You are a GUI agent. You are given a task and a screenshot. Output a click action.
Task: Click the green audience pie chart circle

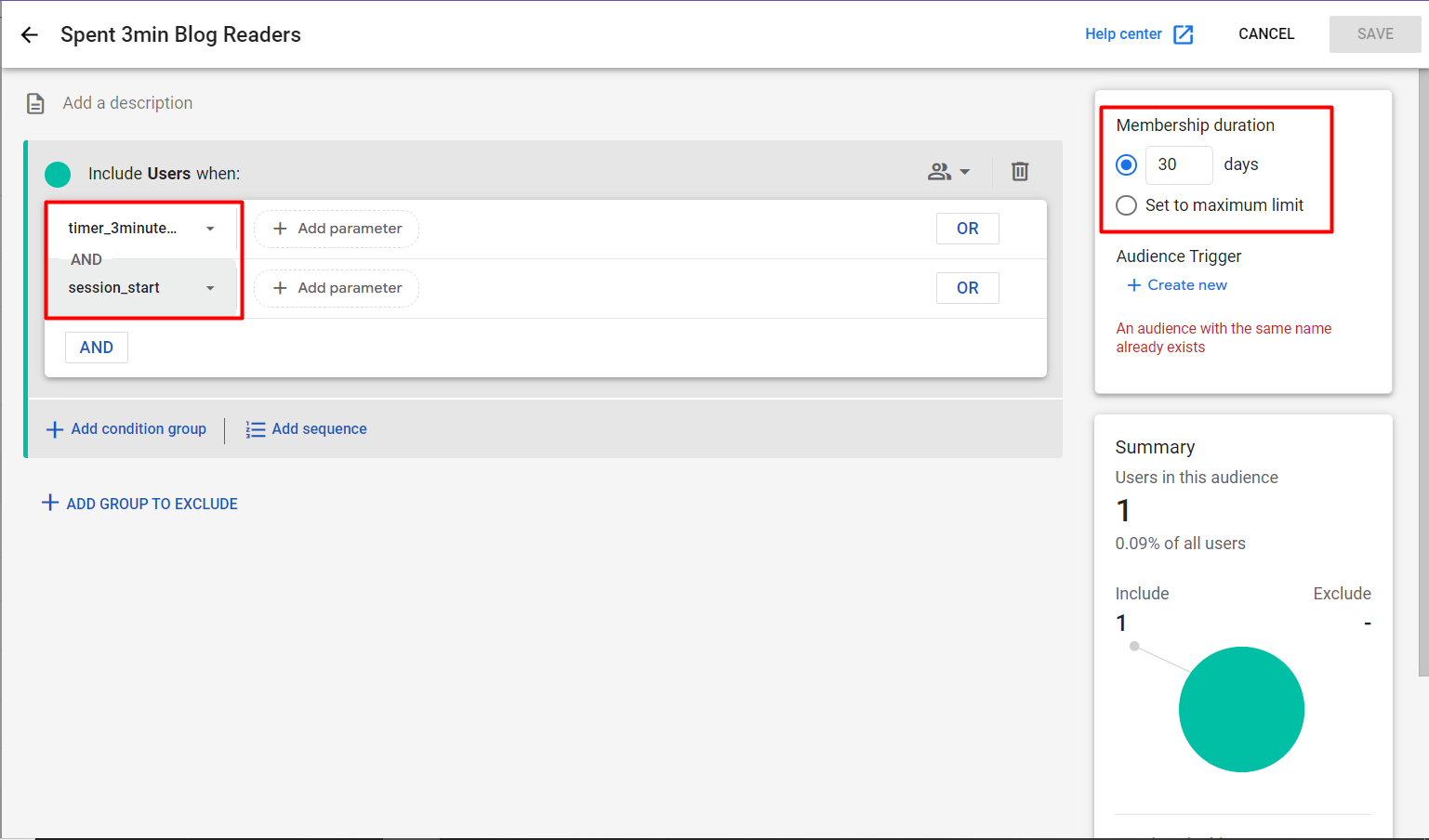1241,709
